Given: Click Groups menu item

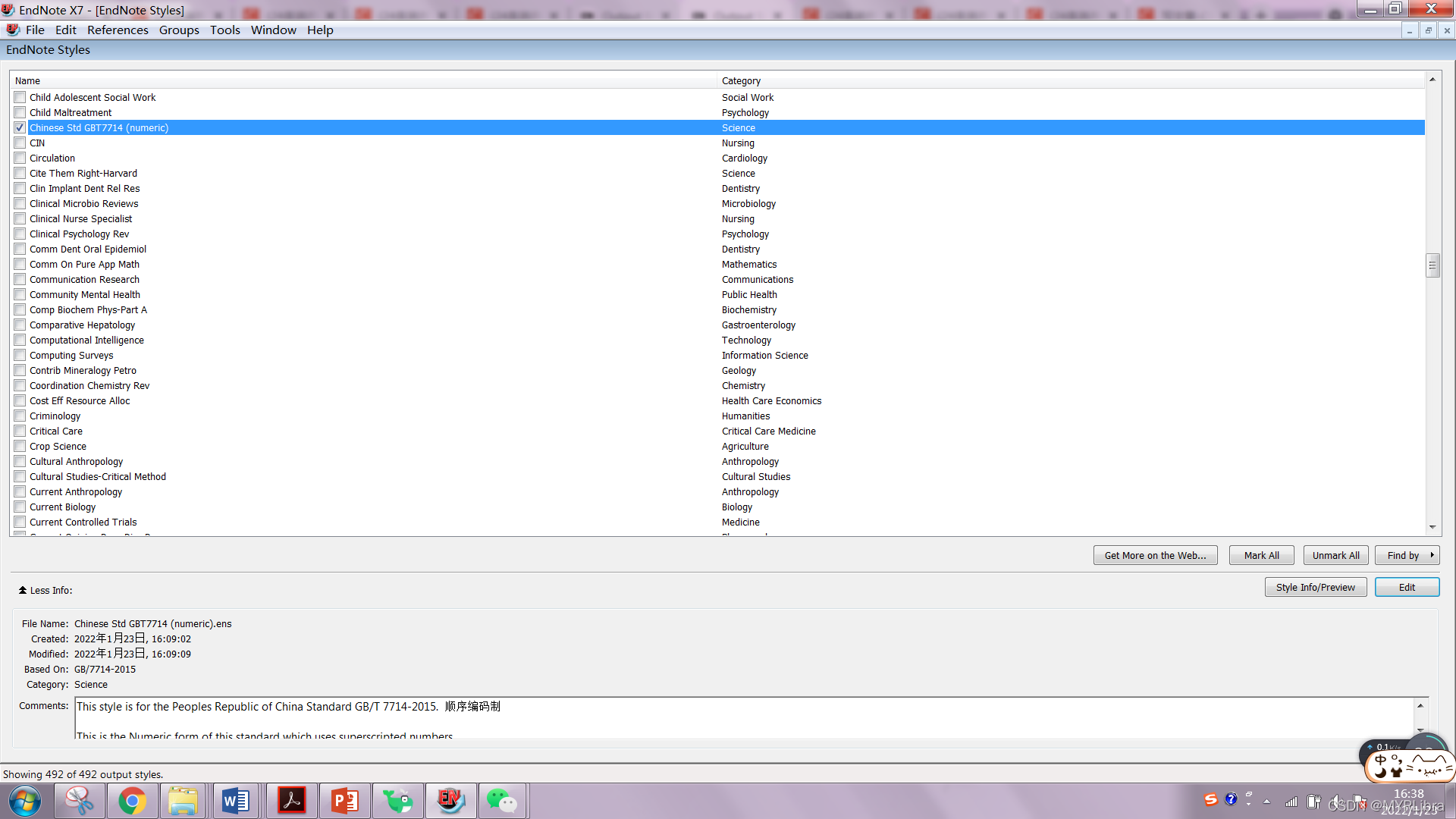Looking at the screenshot, I should (x=178, y=29).
